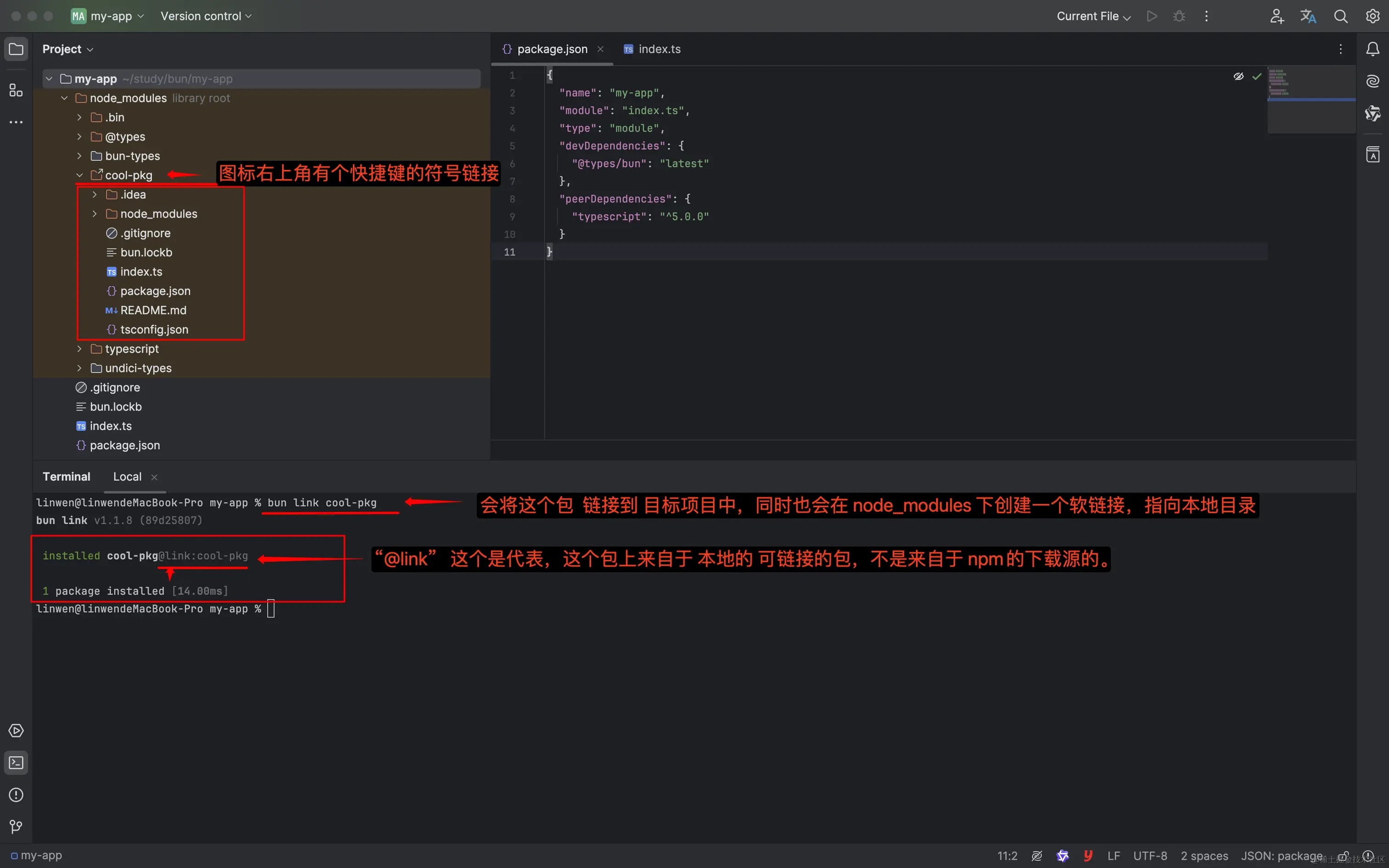
Task: Click JSON: package schema widget
Action: point(1282,855)
